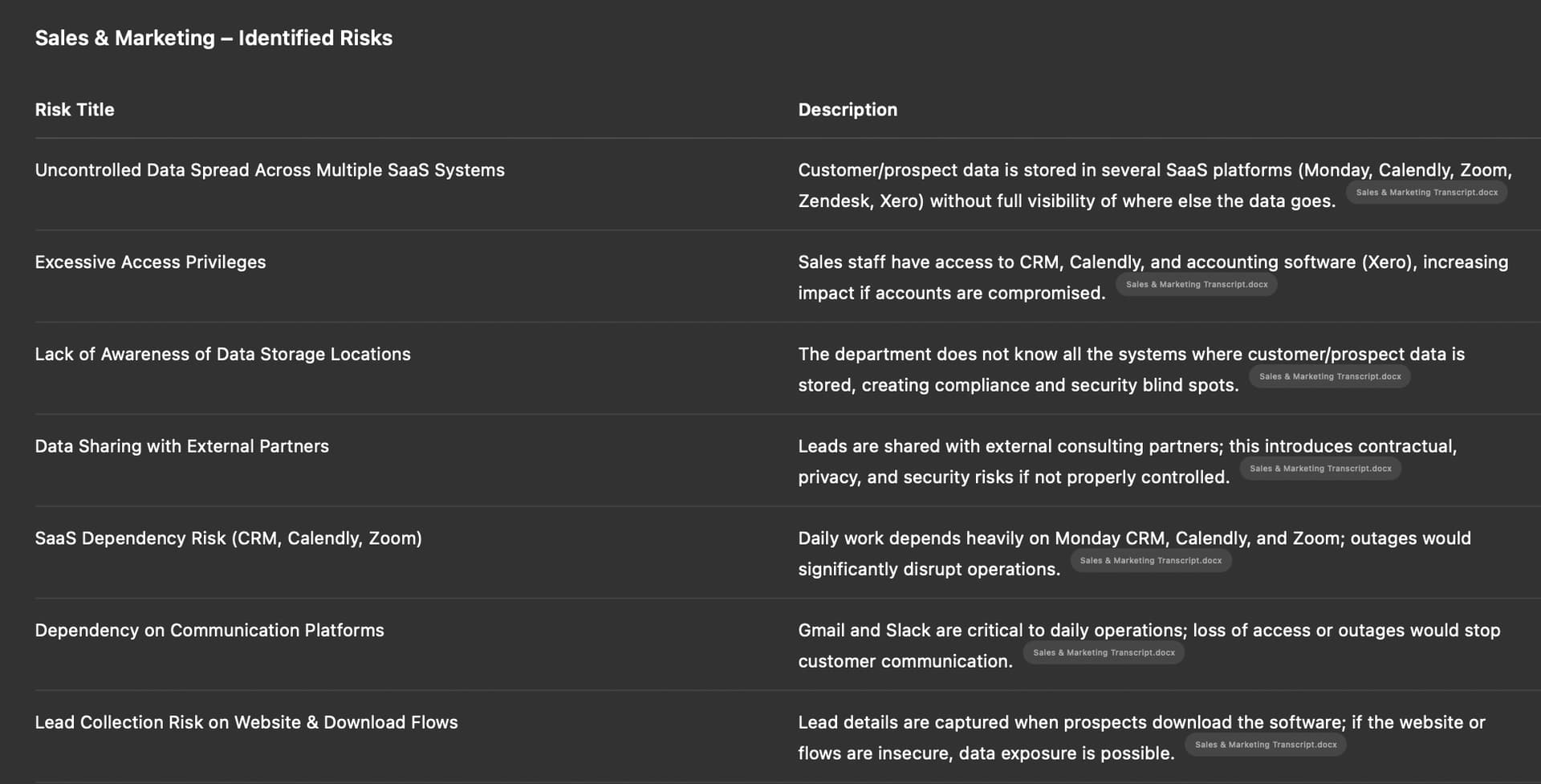Click the 'Description' column header
1541x784 pixels.
[x=847, y=110]
